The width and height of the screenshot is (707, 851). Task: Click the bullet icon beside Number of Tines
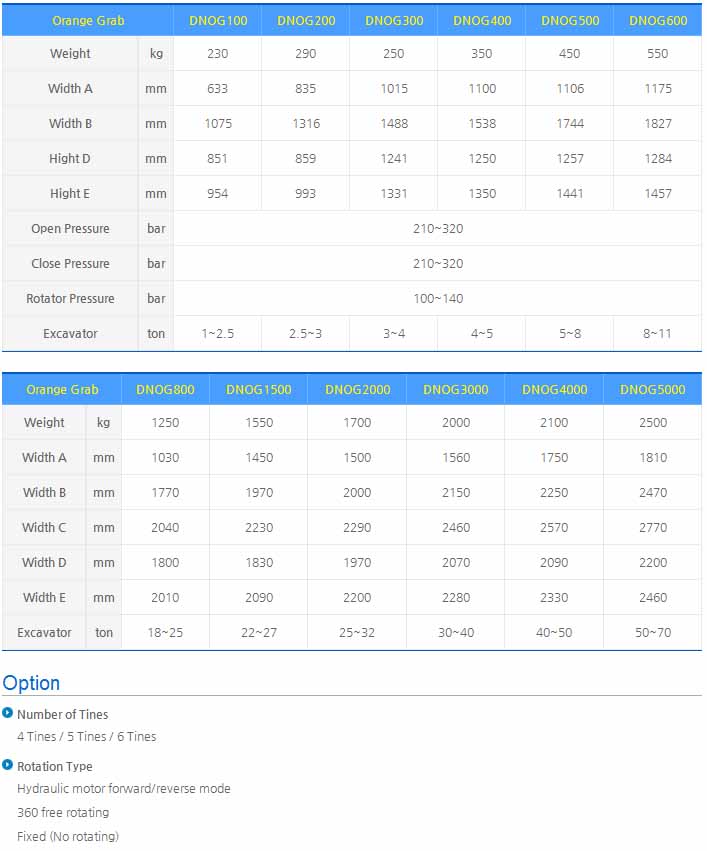[7, 713]
